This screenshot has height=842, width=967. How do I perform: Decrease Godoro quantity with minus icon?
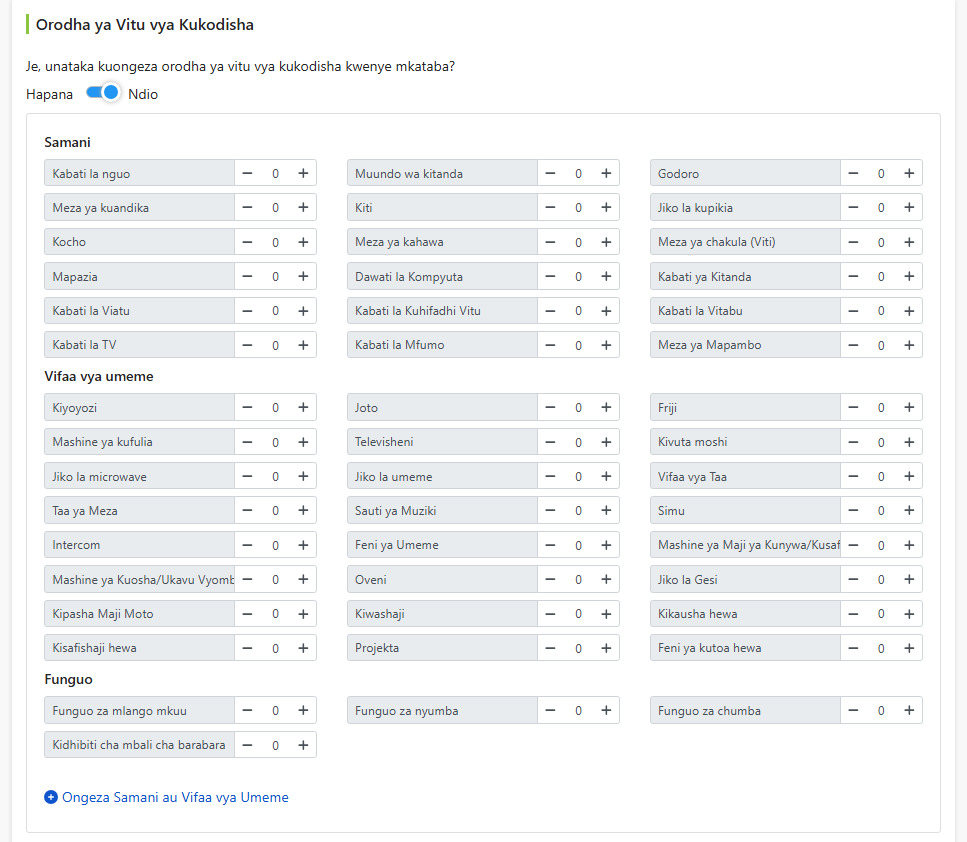853,173
